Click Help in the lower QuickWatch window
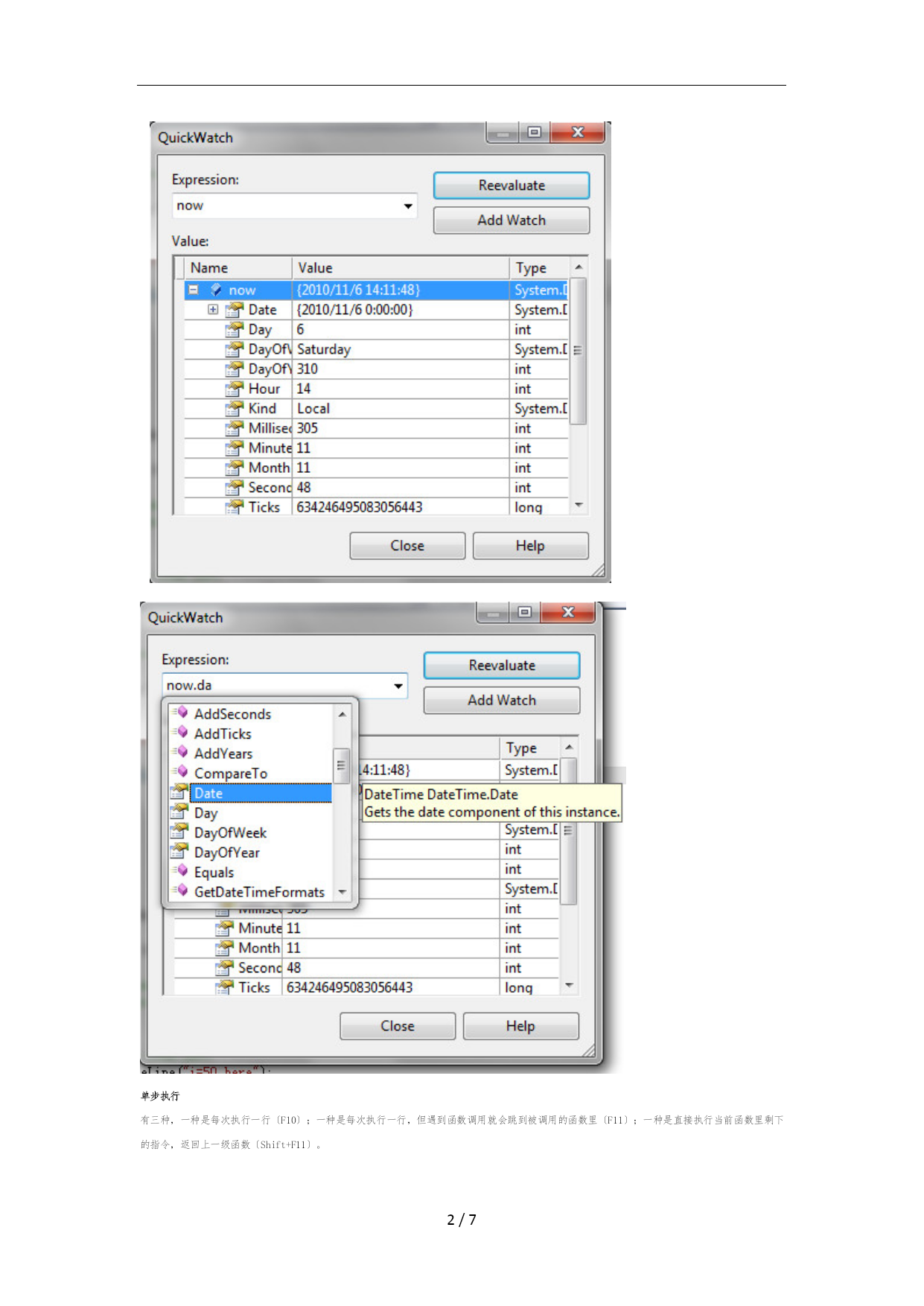Viewport: 924px width, 1306px height. 520,1026
